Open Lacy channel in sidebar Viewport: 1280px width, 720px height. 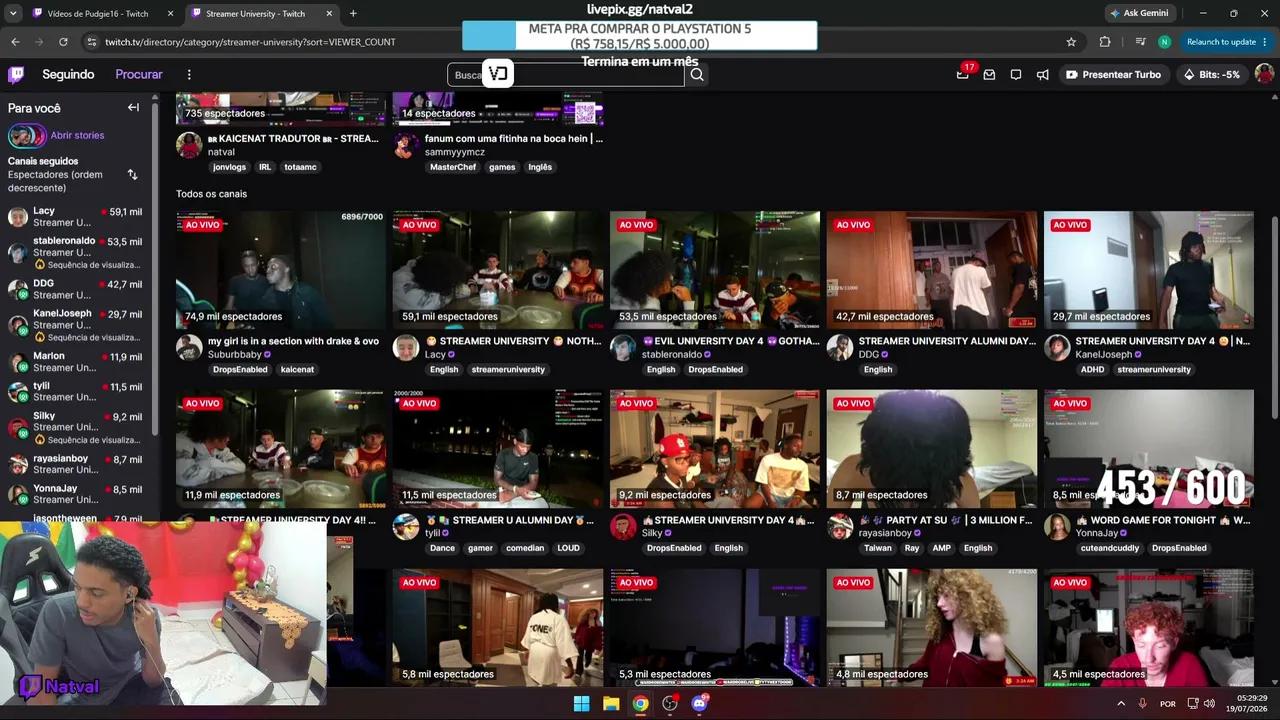coord(75,217)
